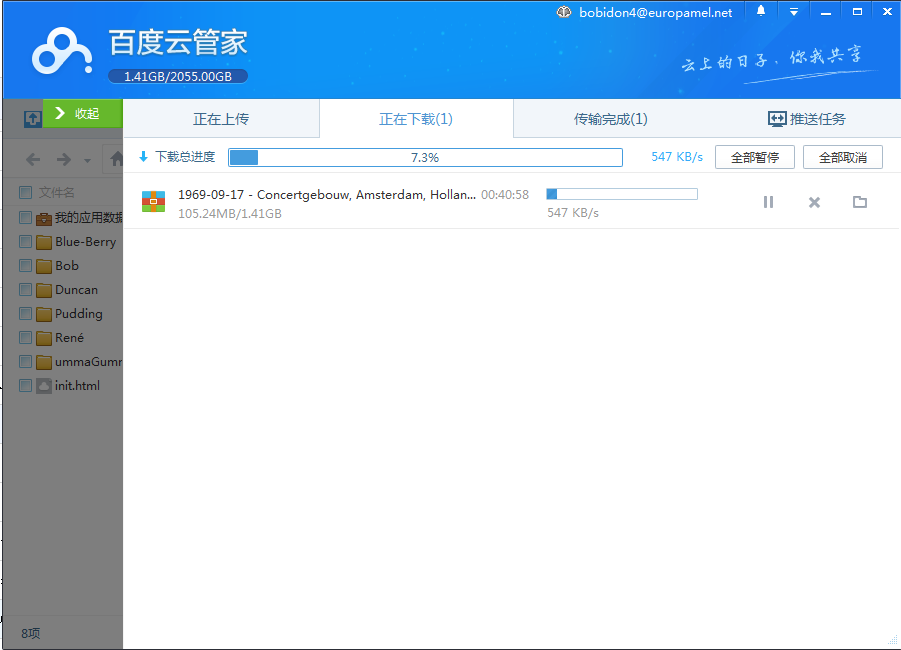This screenshot has width=901, height=650.
Task: Click the back arrow in file browser
Action: 33,160
